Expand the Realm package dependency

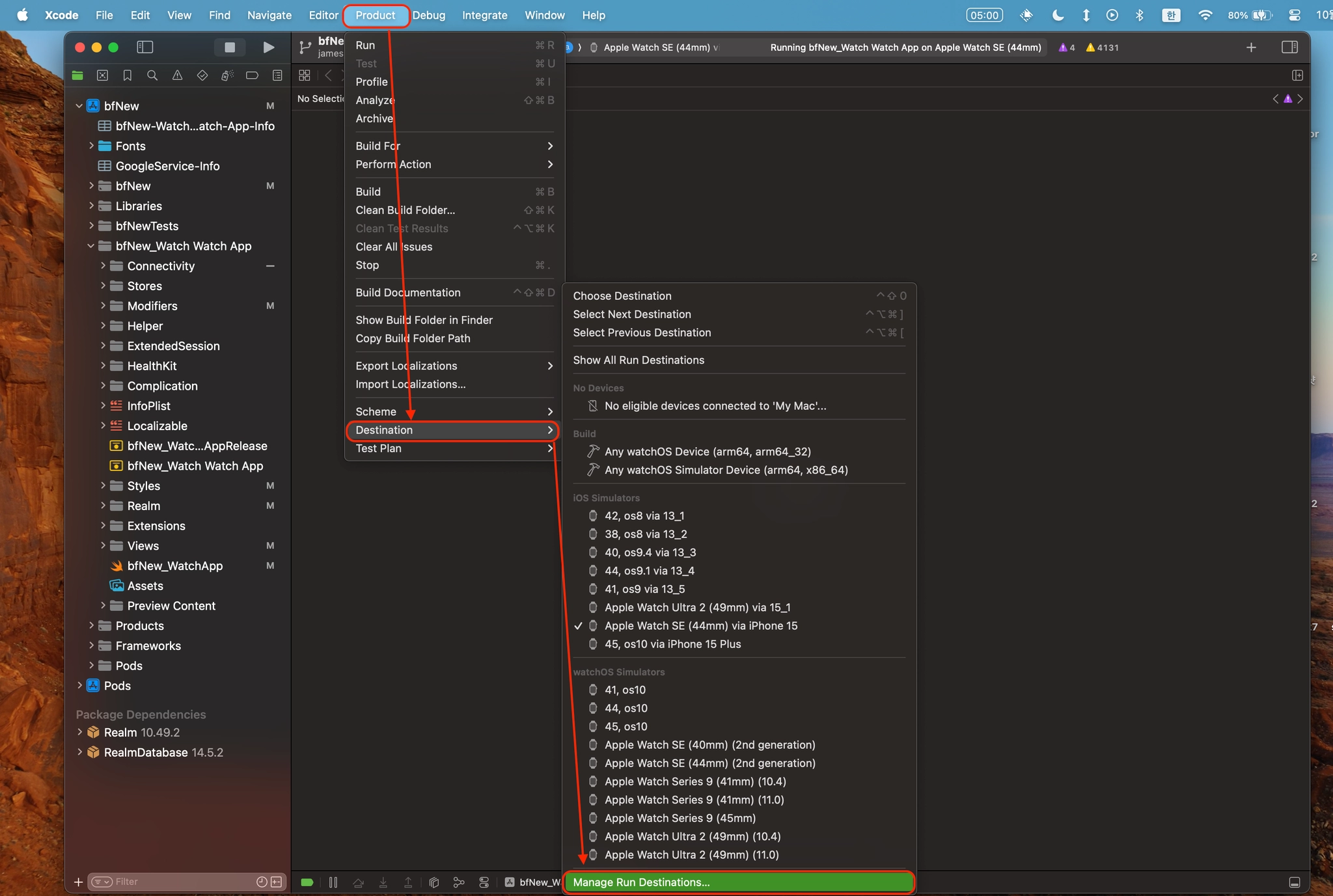point(79,732)
